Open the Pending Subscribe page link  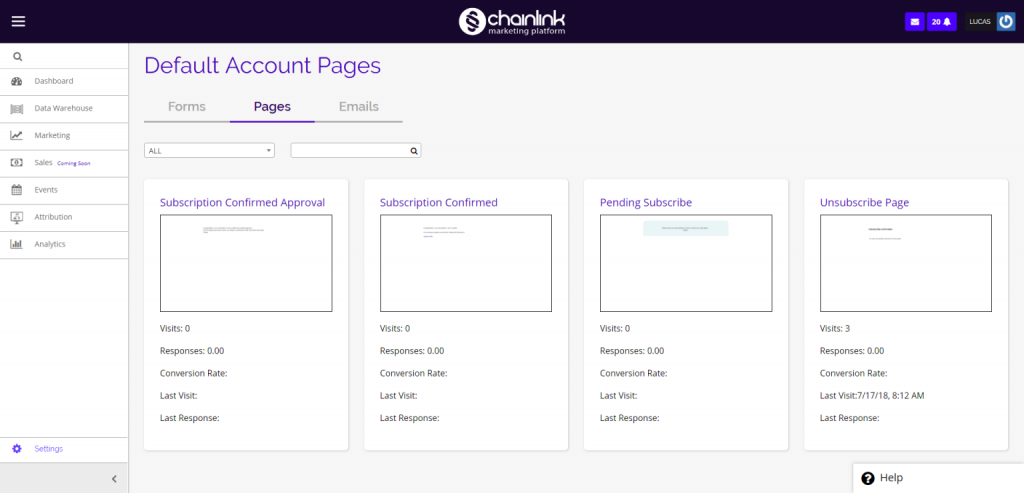coord(646,202)
